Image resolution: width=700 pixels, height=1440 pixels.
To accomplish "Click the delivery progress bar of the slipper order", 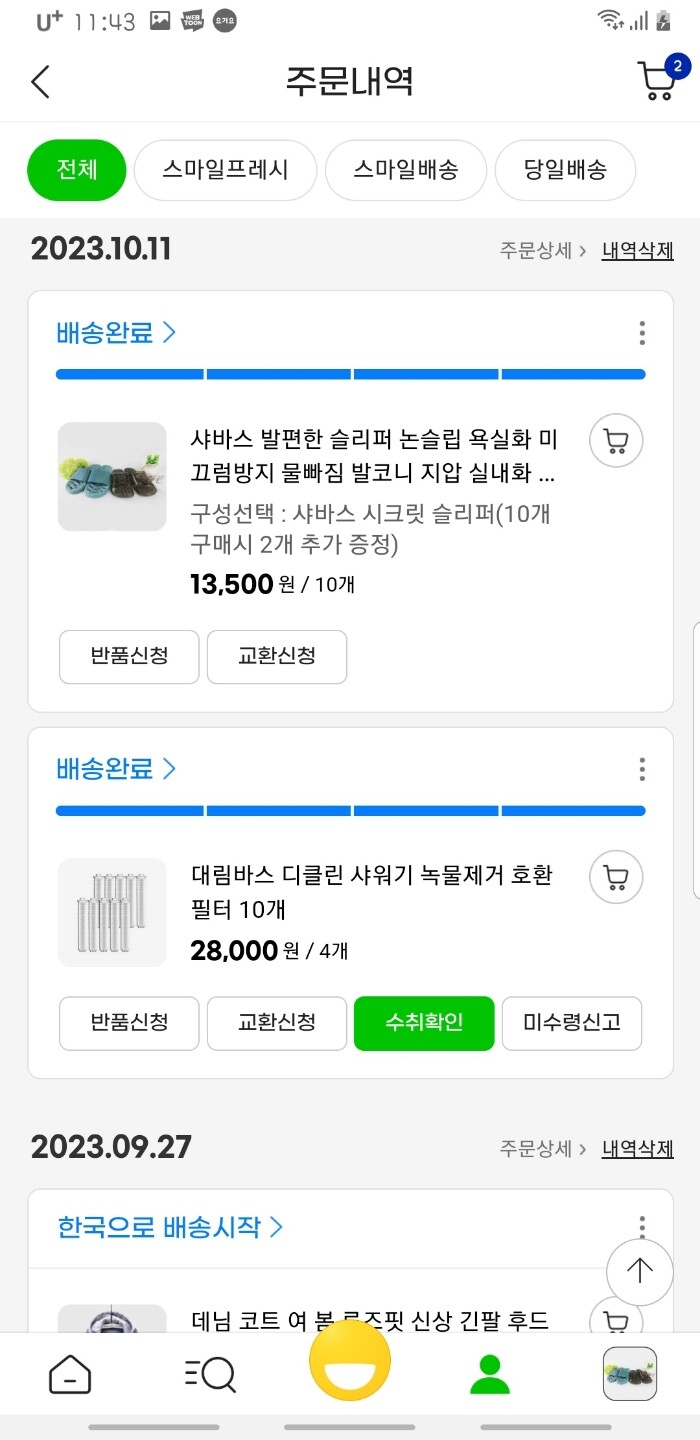I will pos(350,373).
